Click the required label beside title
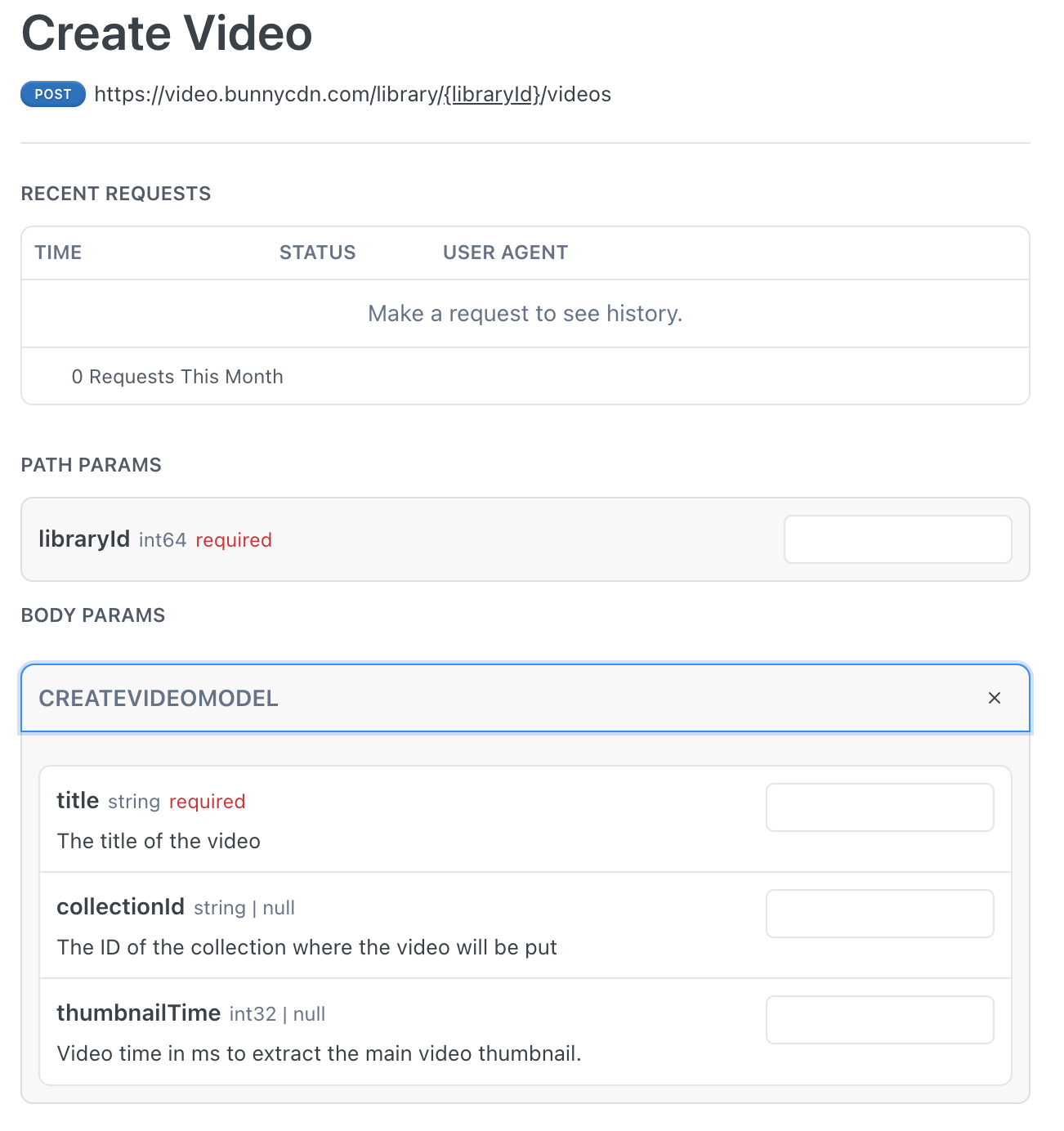The width and height of the screenshot is (1064, 1131). 207,802
